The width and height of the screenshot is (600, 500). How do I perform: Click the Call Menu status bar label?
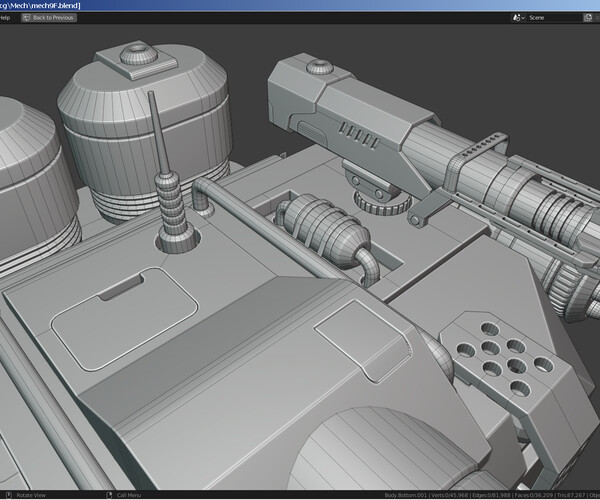click(129, 495)
